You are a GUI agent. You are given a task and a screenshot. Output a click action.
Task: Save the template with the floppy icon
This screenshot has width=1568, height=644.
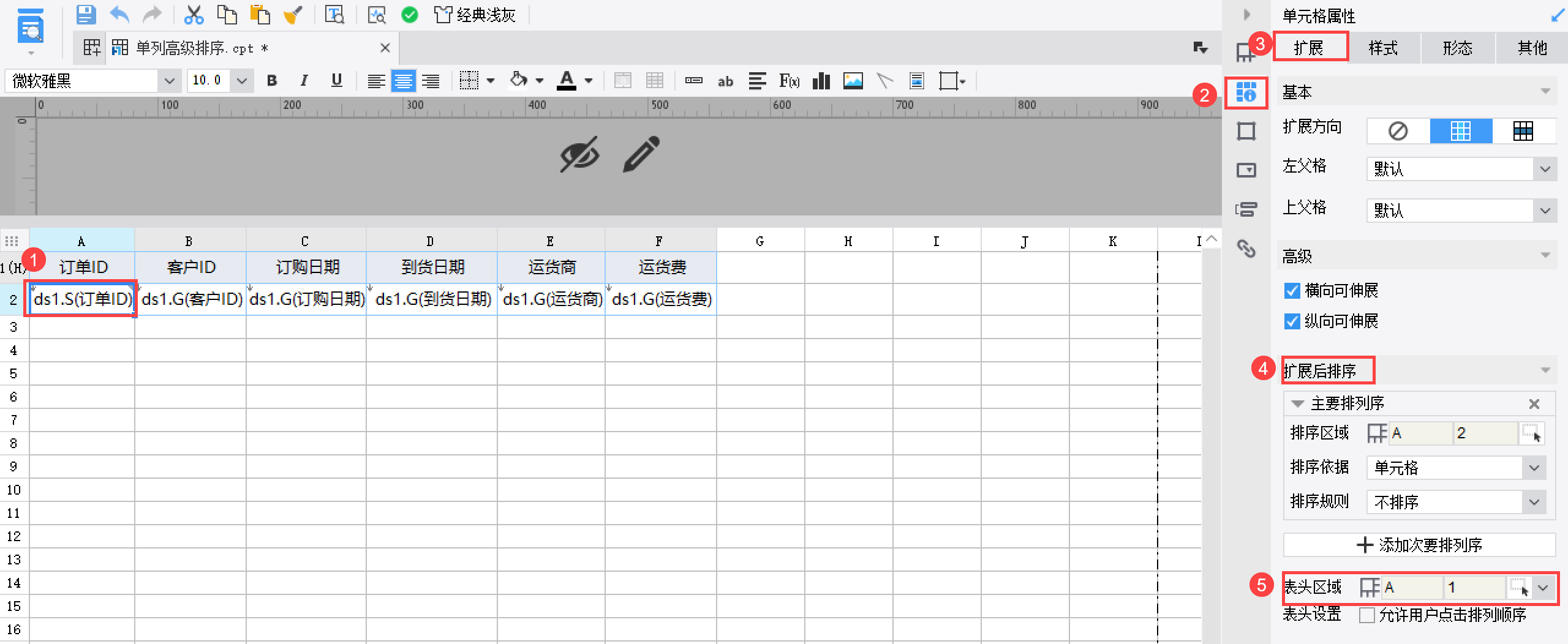tap(86, 14)
